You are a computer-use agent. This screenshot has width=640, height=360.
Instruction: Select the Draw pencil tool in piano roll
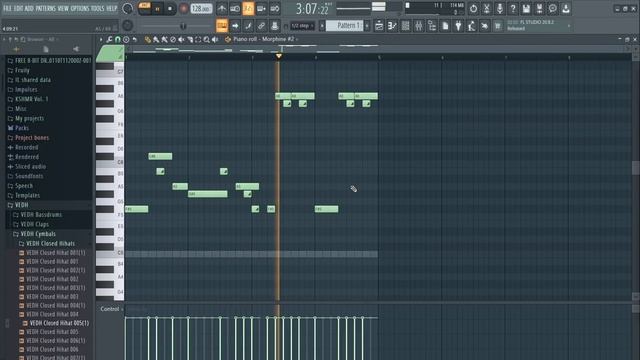(x=148, y=40)
